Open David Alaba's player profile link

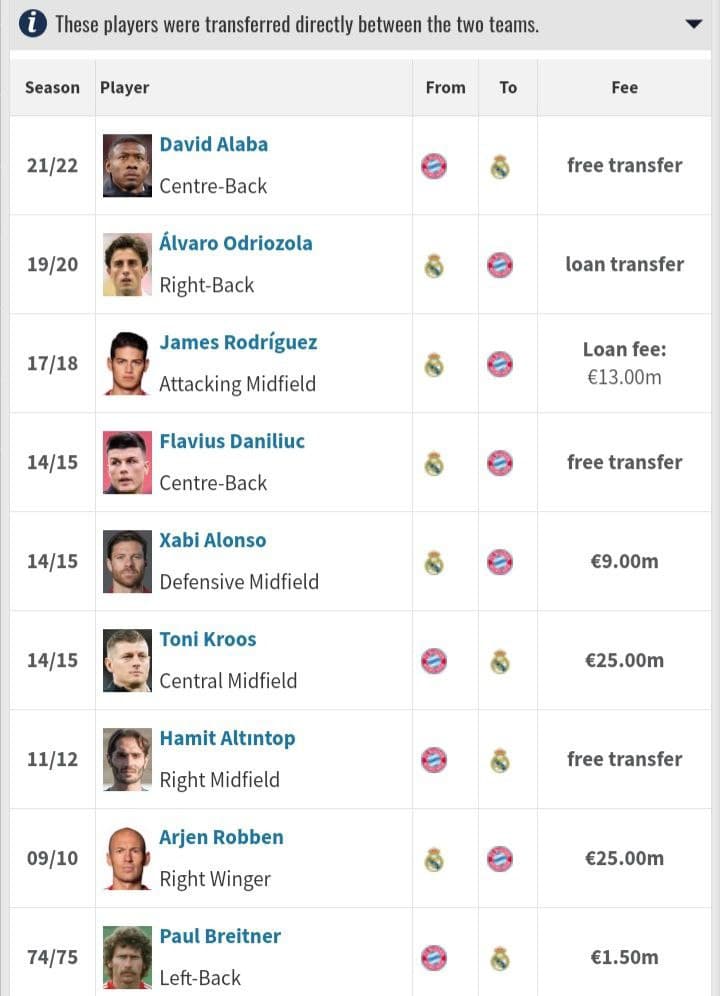214,144
